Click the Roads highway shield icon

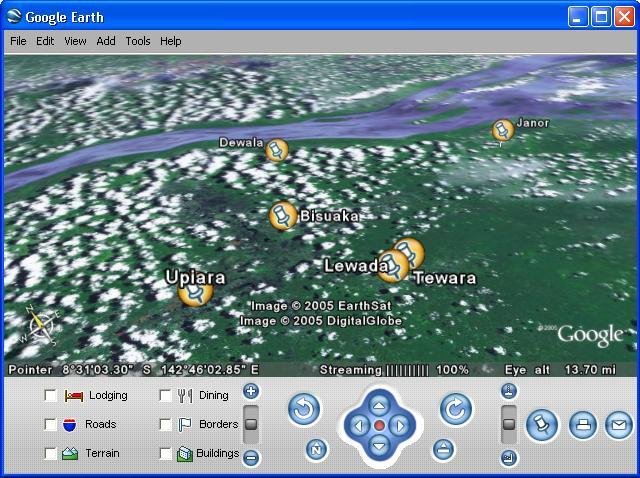pos(70,425)
